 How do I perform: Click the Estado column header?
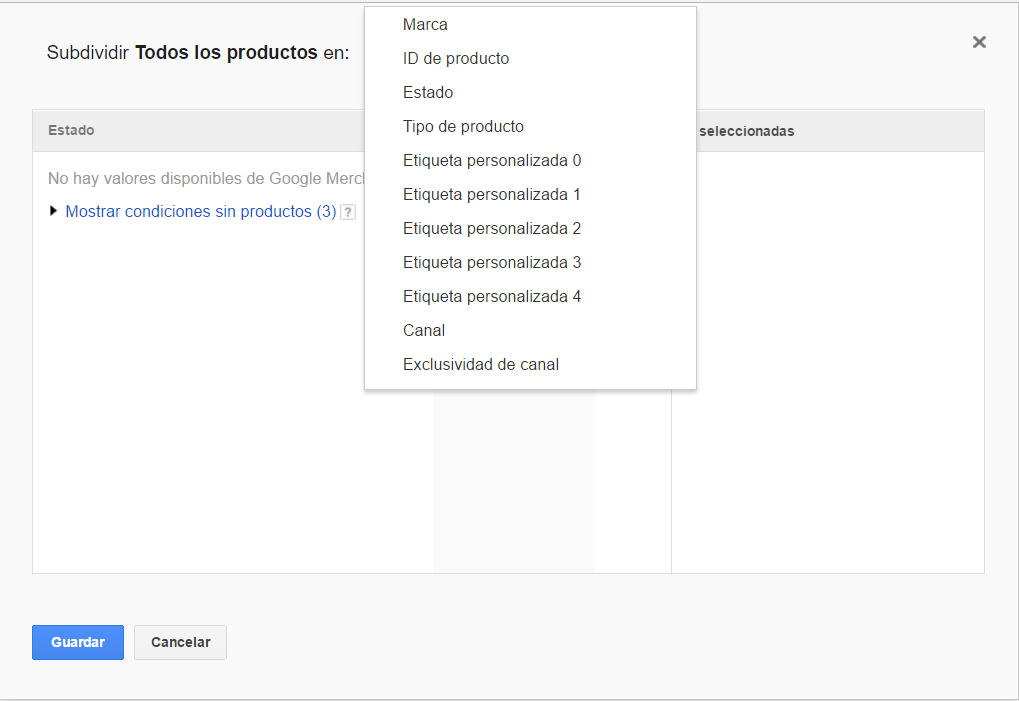pyautogui.click(x=71, y=130)
